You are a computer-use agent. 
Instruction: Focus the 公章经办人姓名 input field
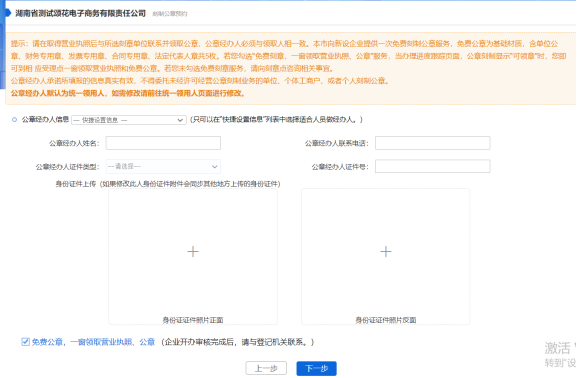click(163, 143)
